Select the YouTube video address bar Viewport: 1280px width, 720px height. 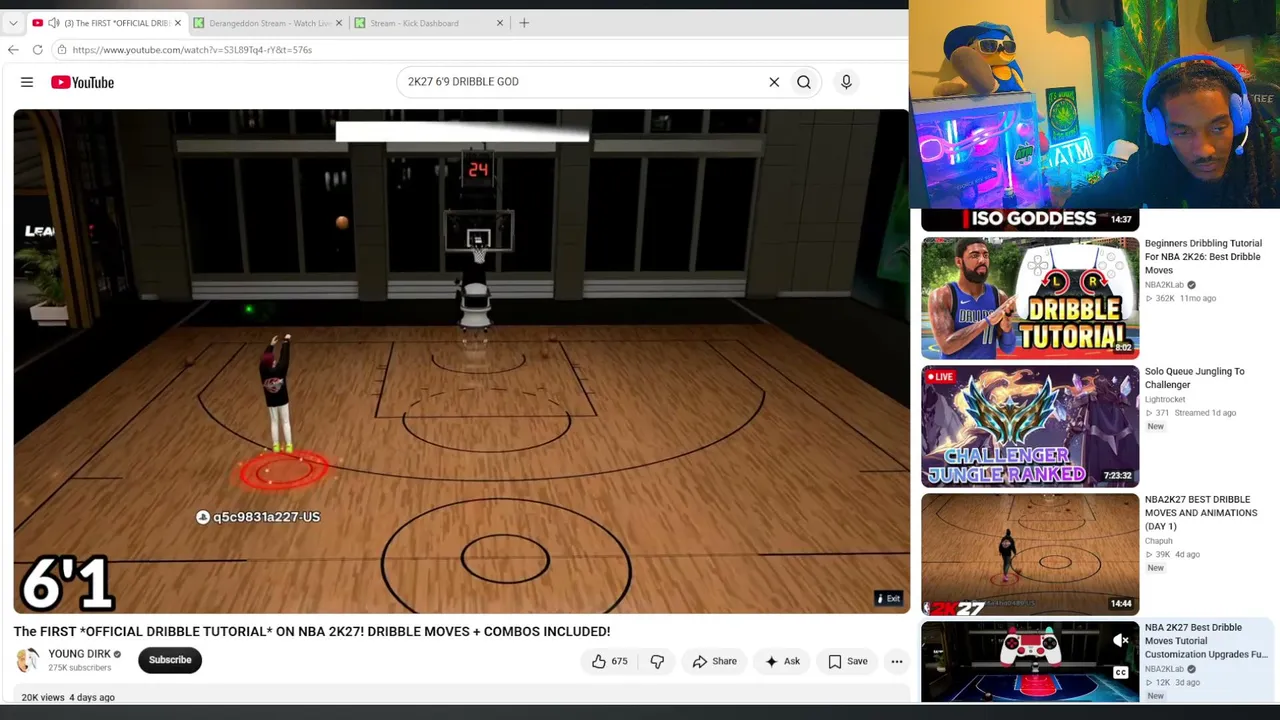click(480, 49)
